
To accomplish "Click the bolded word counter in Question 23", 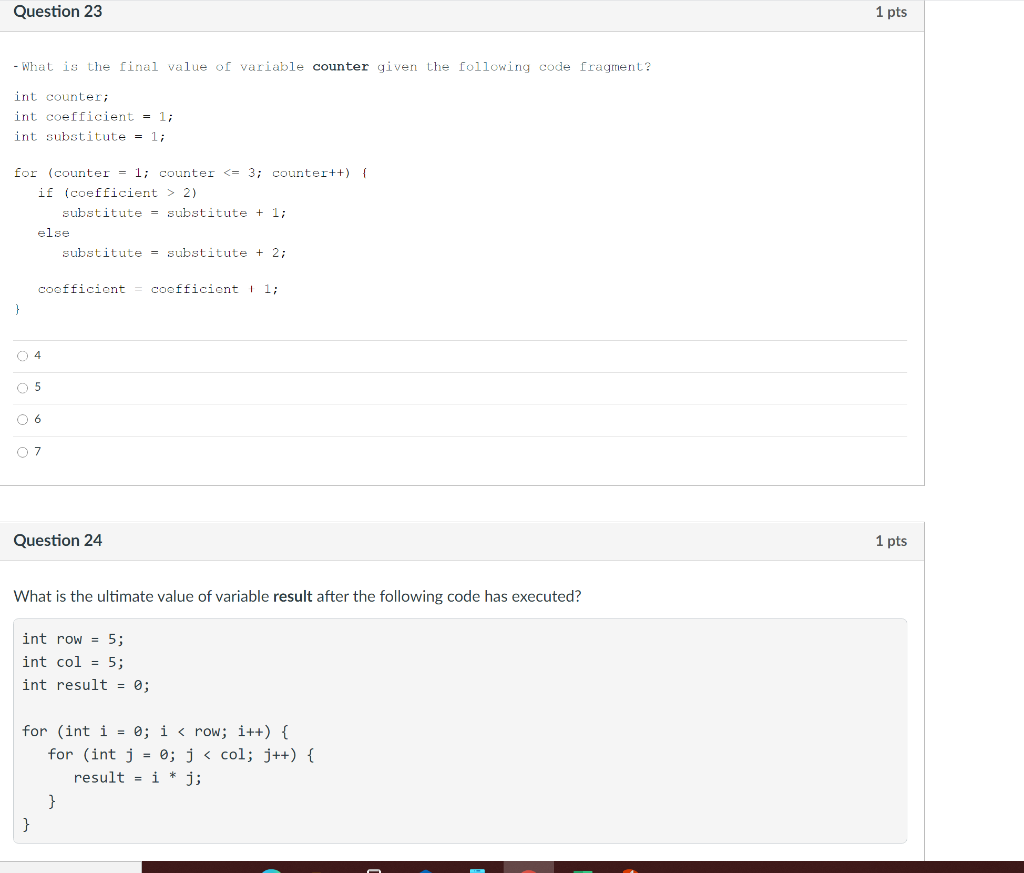I will [x=340, y=66].
